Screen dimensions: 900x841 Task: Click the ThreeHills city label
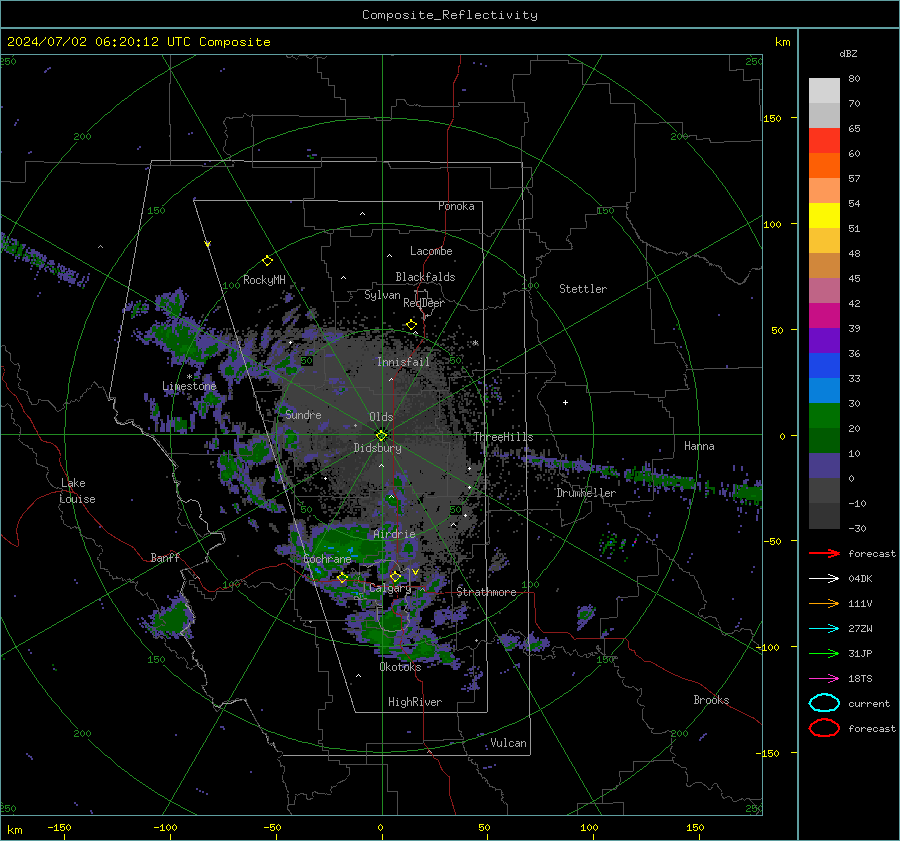tap(503, 437)
